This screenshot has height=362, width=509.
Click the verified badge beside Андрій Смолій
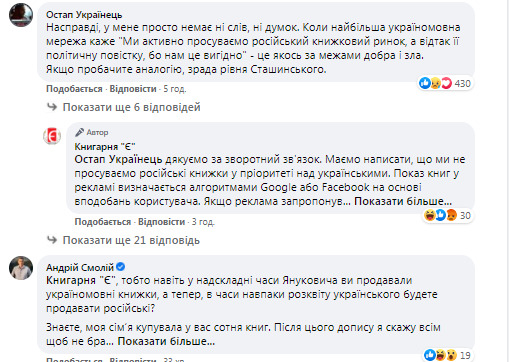[x=121, y=267]
